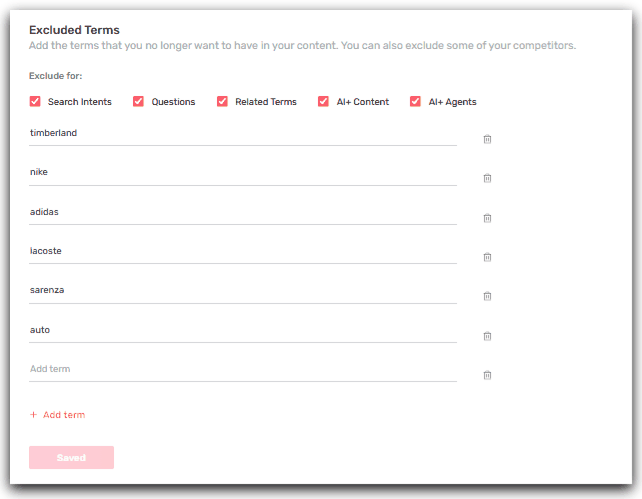Delete the timberland excluded term

[x=487, y=139]
